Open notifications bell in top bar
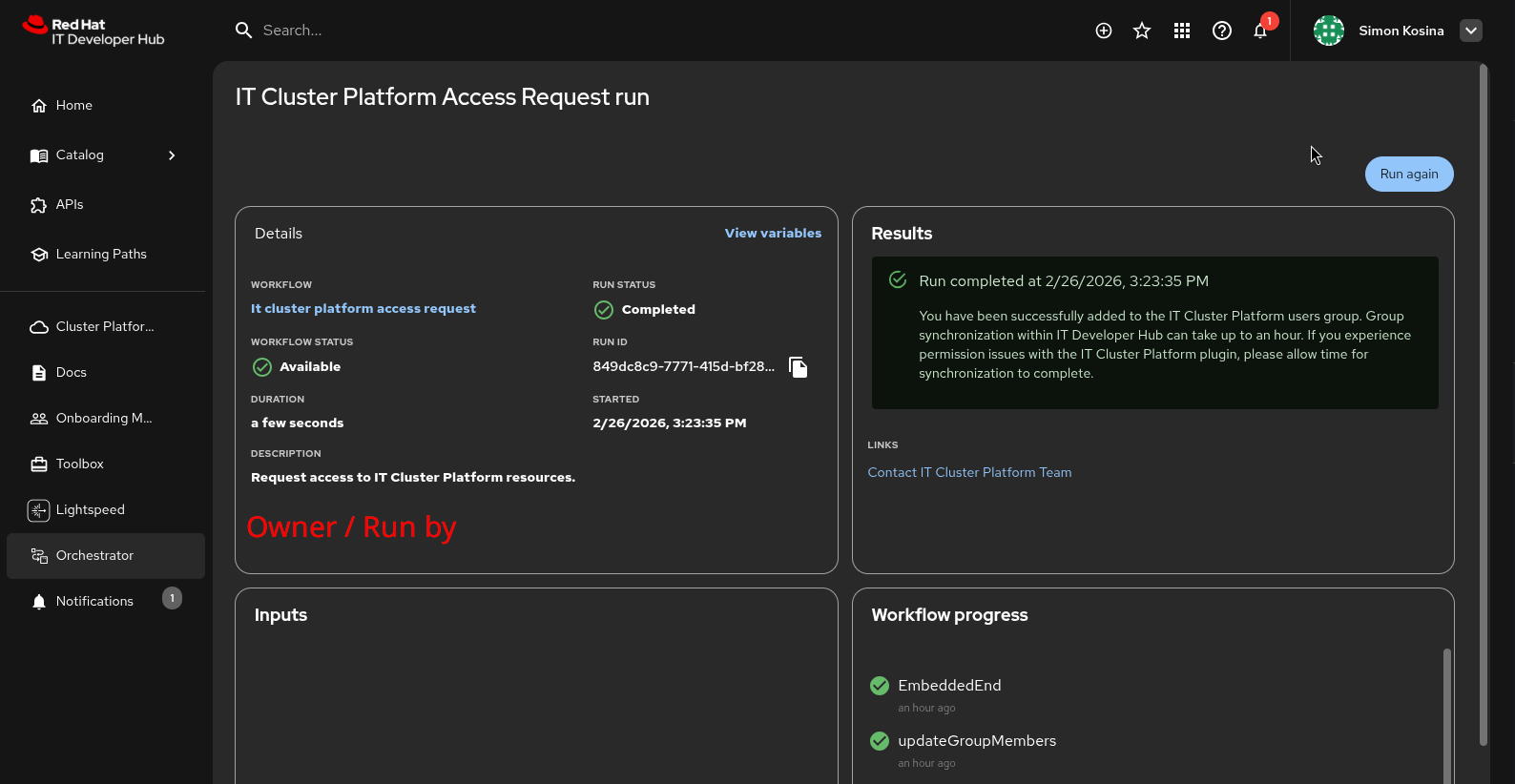Image resolution: width=1515 pixels, height=784 pixels. [1260, 31]
